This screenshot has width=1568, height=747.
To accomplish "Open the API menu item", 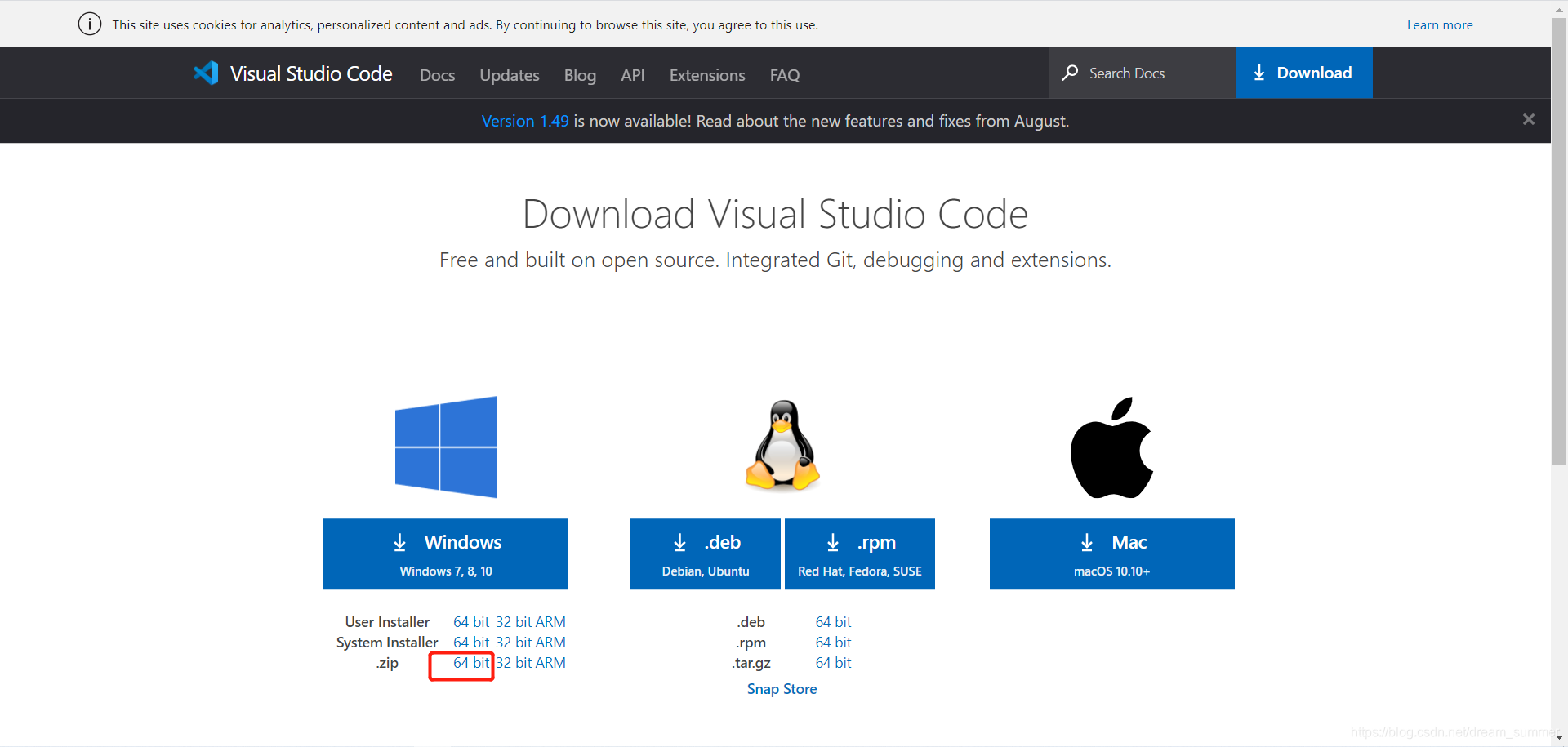I will tap(633, 75).
